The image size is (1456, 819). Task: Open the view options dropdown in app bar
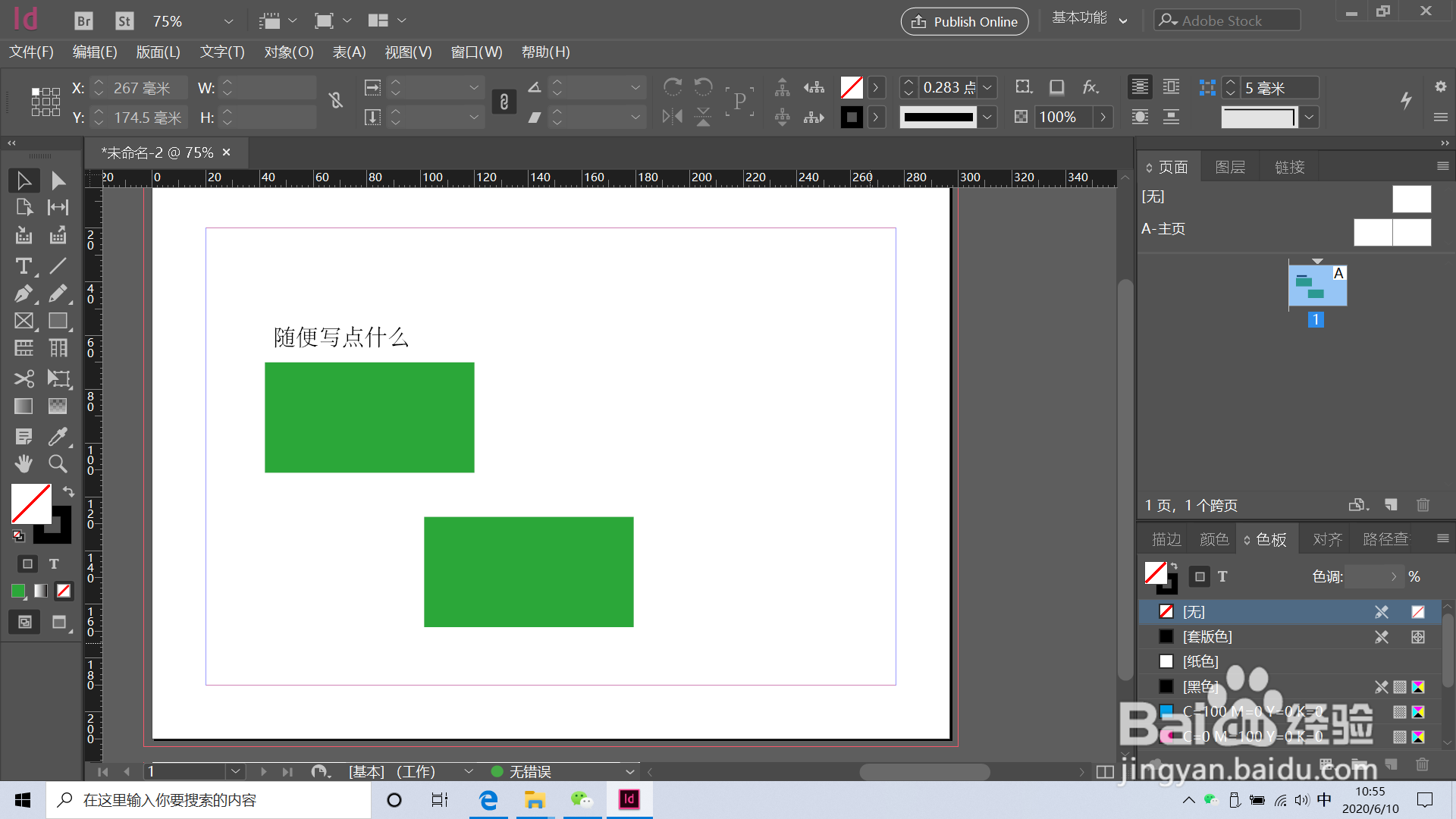[x=278, y=21]
